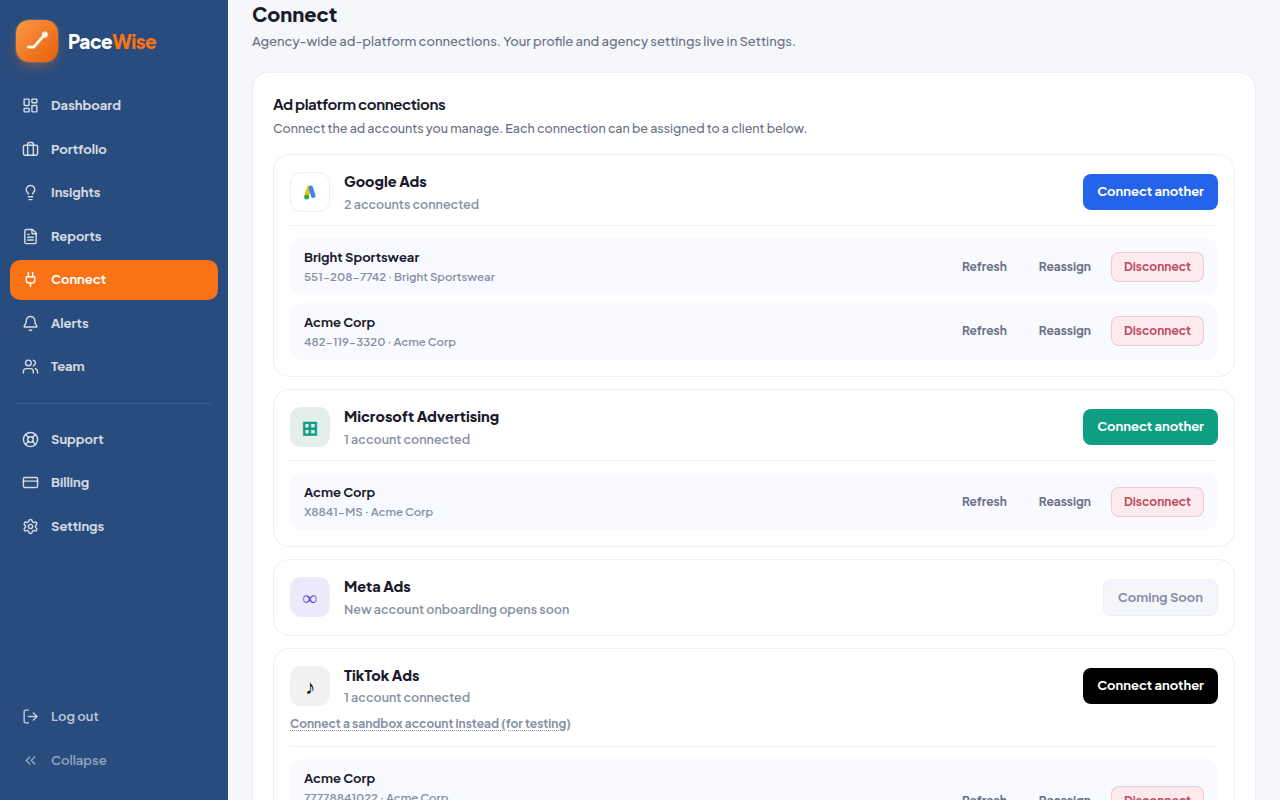Image resolution: width=1280 pixels, height=800 pixels.
Task: Click 'New account onboarding opens soon' text
Action: pos(456,610)
